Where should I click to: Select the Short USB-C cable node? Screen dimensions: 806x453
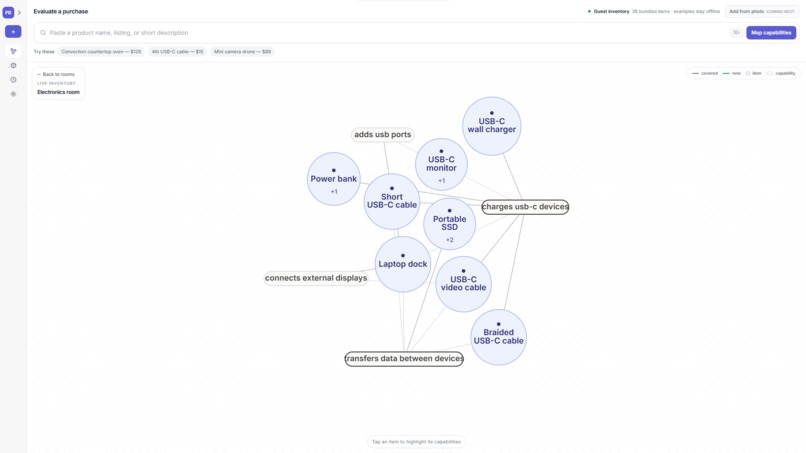[x=392, y=202]
